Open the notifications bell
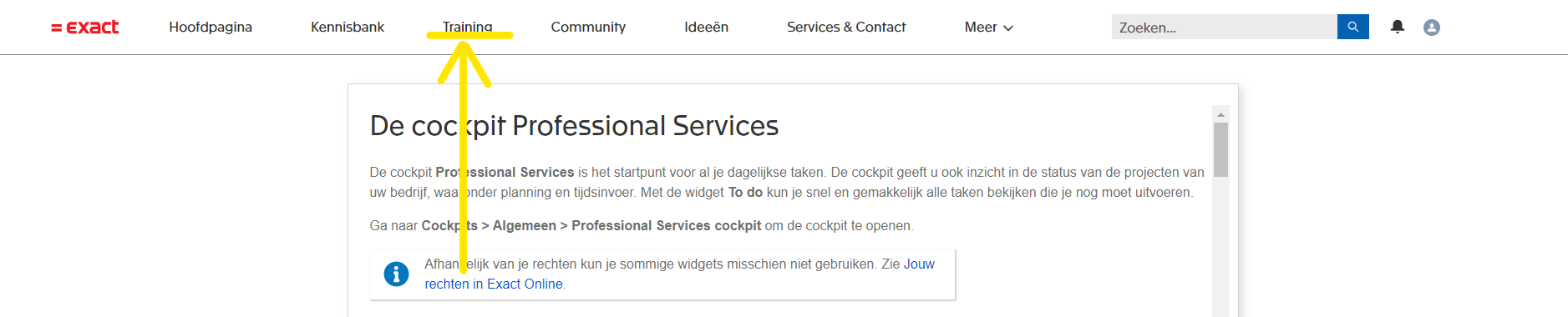1568x317 pixels. pyautogui.click(x=1398, y=27)
